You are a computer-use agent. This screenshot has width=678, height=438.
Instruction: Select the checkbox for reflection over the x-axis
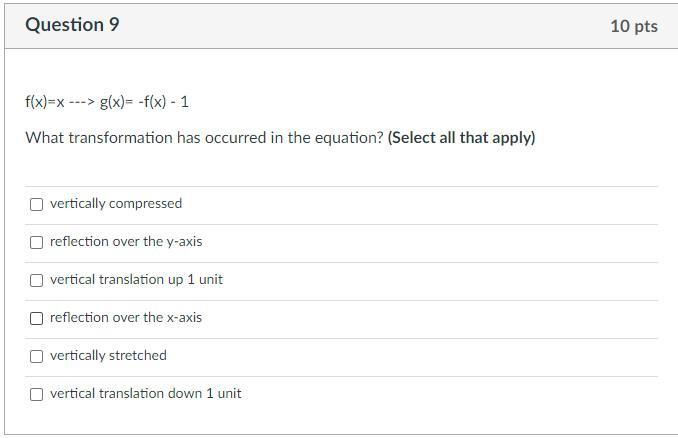(37, 318)
